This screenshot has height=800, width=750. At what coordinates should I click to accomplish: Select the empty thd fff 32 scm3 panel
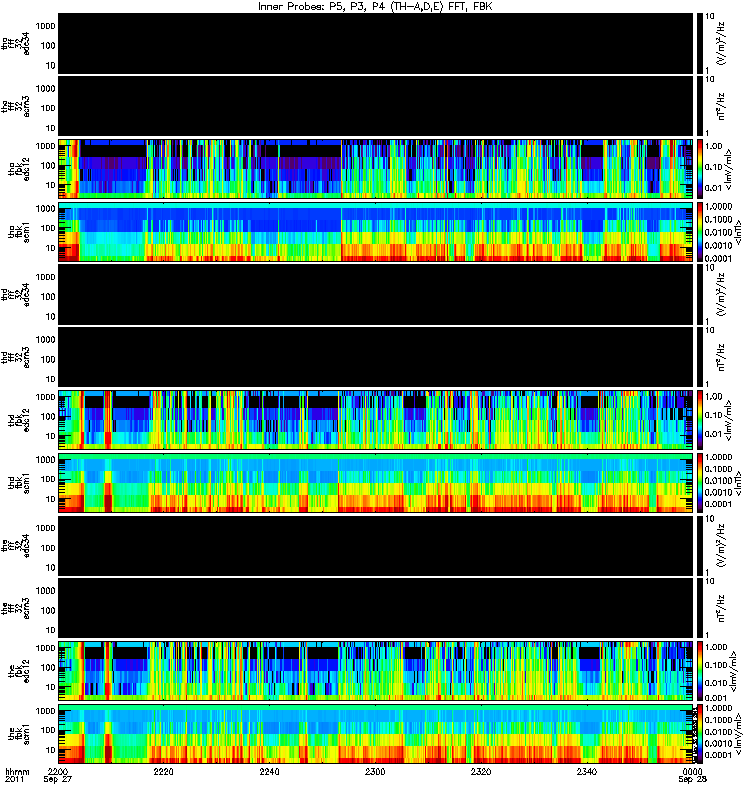point(376,357)
